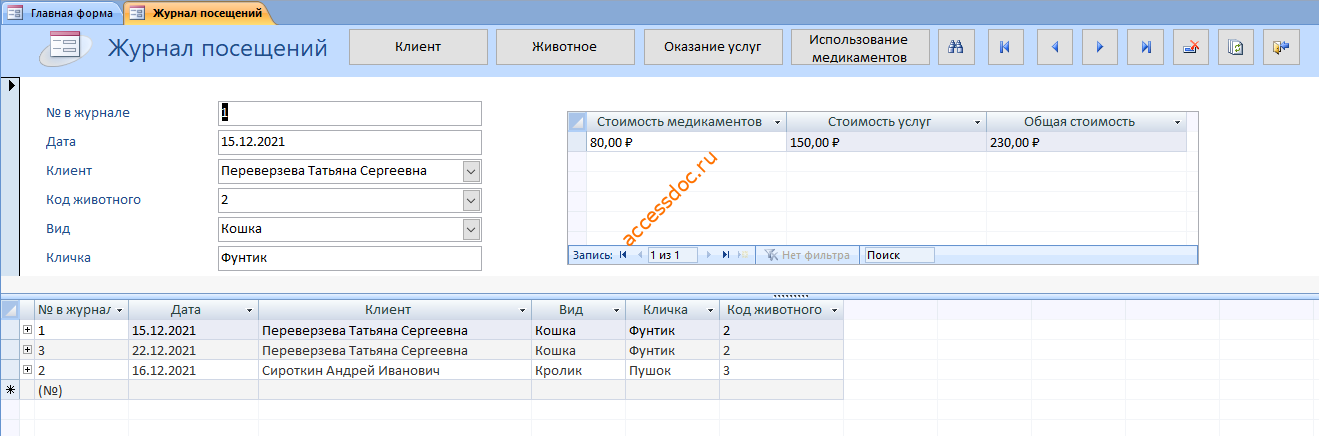The width and height of the screenshot is (1319, 436).
Task: Select the Журнал посещений tab
Action: pyautogui.click(x=198, y=13)
